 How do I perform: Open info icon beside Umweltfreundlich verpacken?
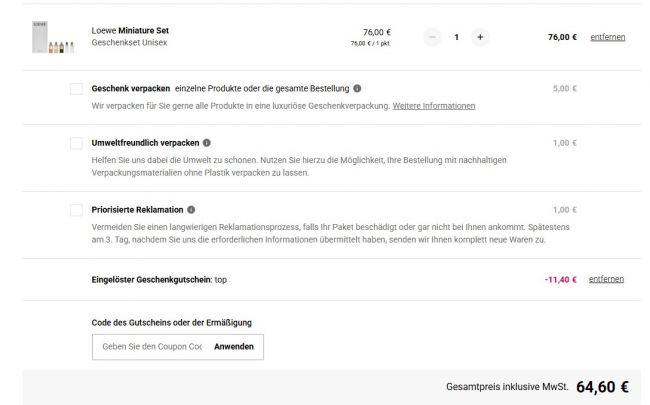coord(207,143)
